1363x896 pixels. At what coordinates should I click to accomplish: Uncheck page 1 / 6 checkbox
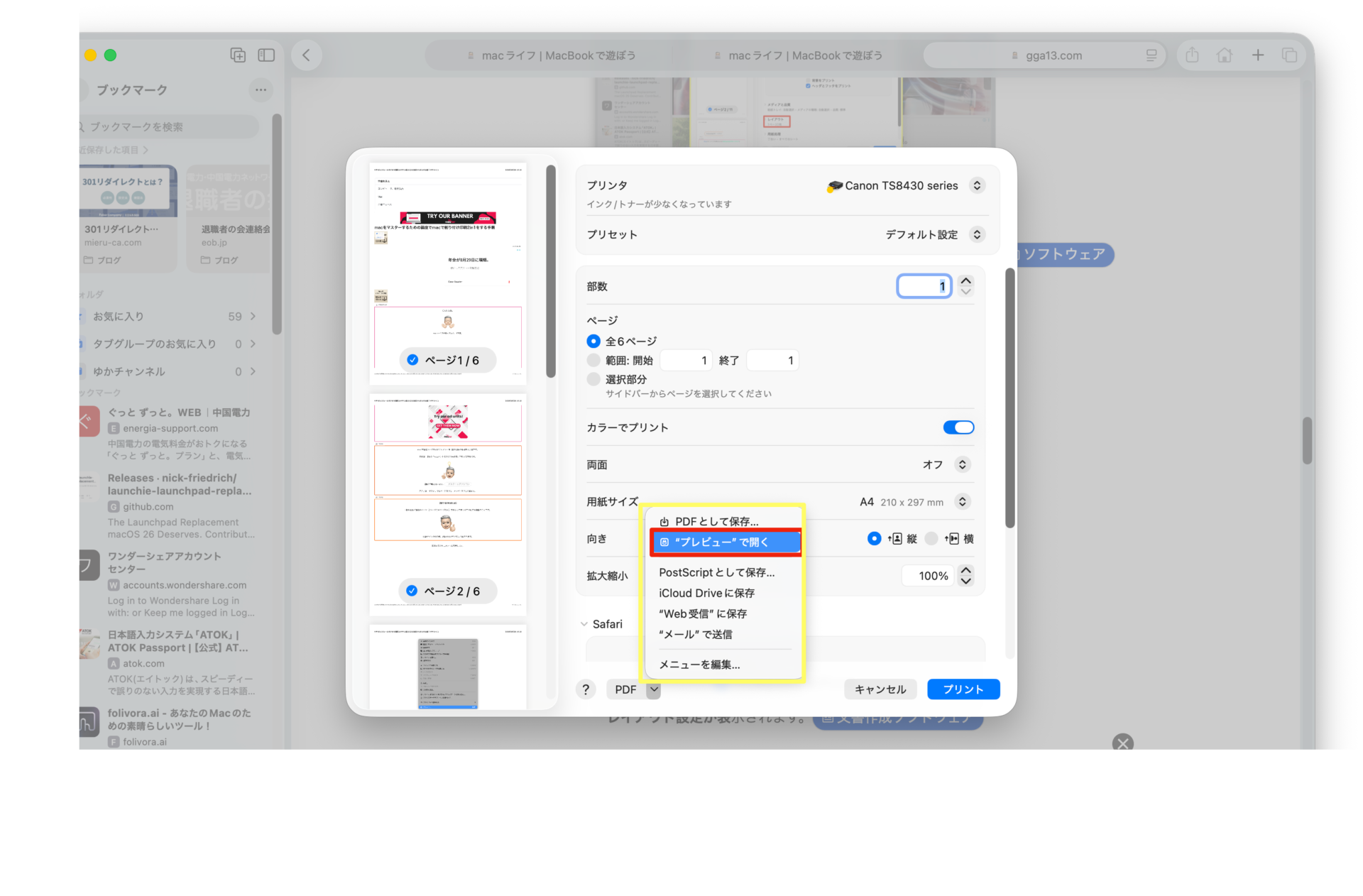[x=412, y=360]
